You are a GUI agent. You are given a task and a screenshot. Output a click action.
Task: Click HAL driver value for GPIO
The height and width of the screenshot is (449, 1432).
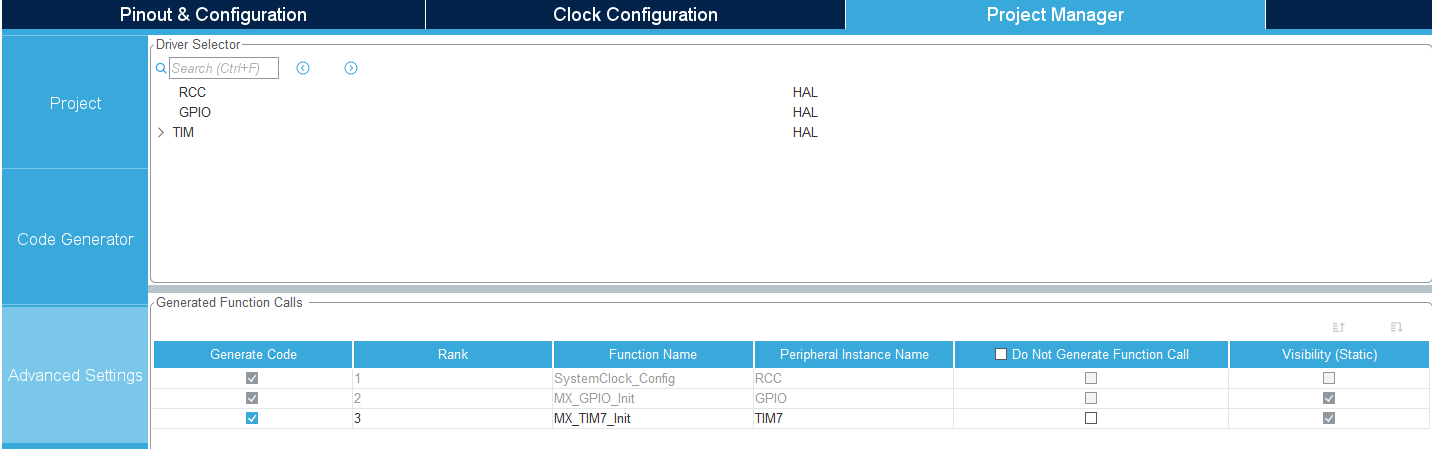[805, 112]
